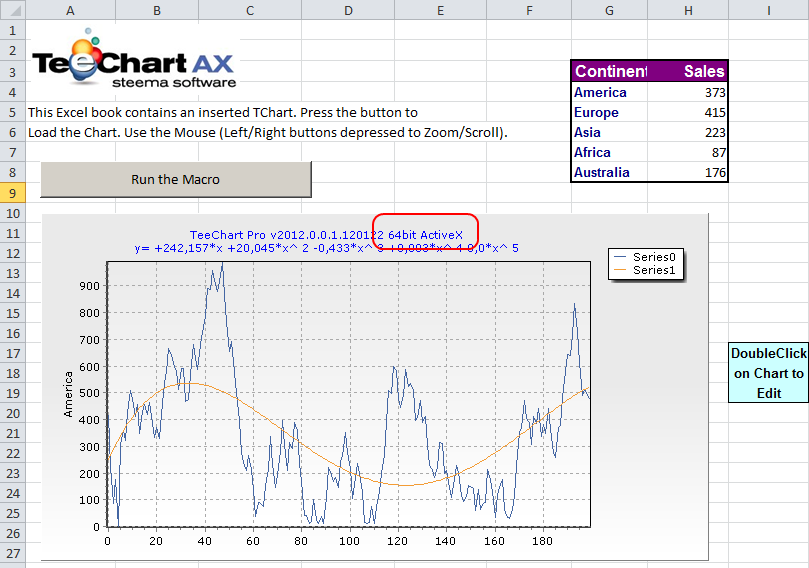Select column D header

[x=348, y=10]
